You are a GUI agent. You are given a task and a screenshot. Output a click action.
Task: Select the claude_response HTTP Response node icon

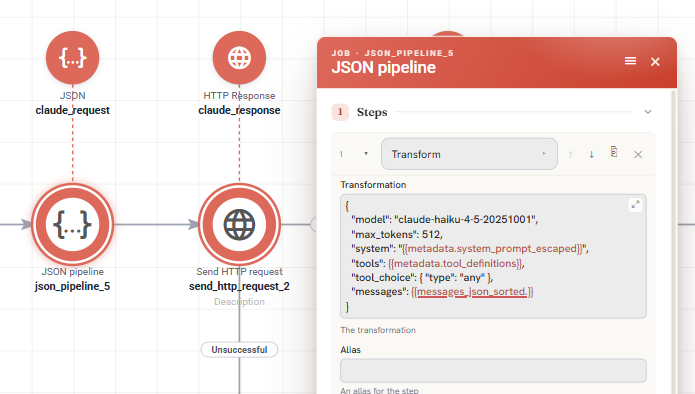[239, 58]
